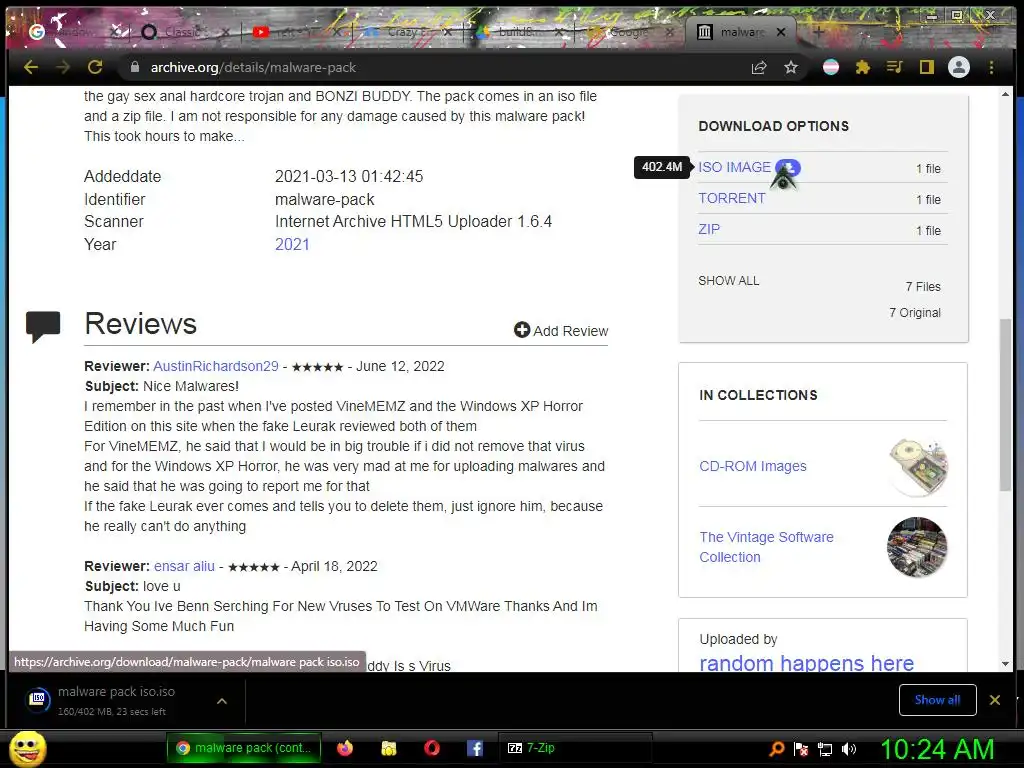Go back to the previous page

[x=31, y=67]
